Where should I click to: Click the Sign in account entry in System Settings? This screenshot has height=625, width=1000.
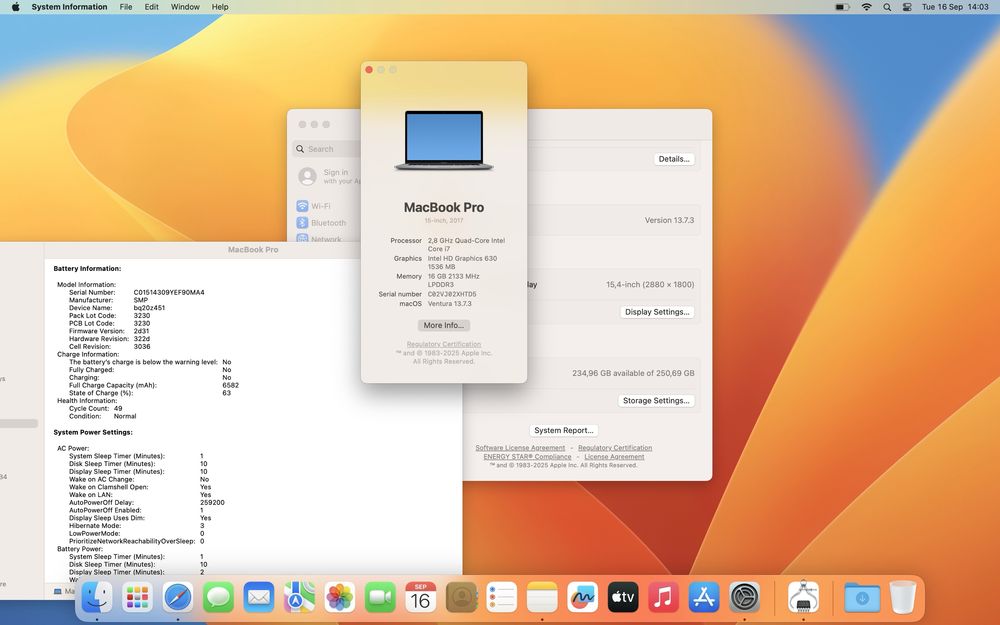(328, 176)
